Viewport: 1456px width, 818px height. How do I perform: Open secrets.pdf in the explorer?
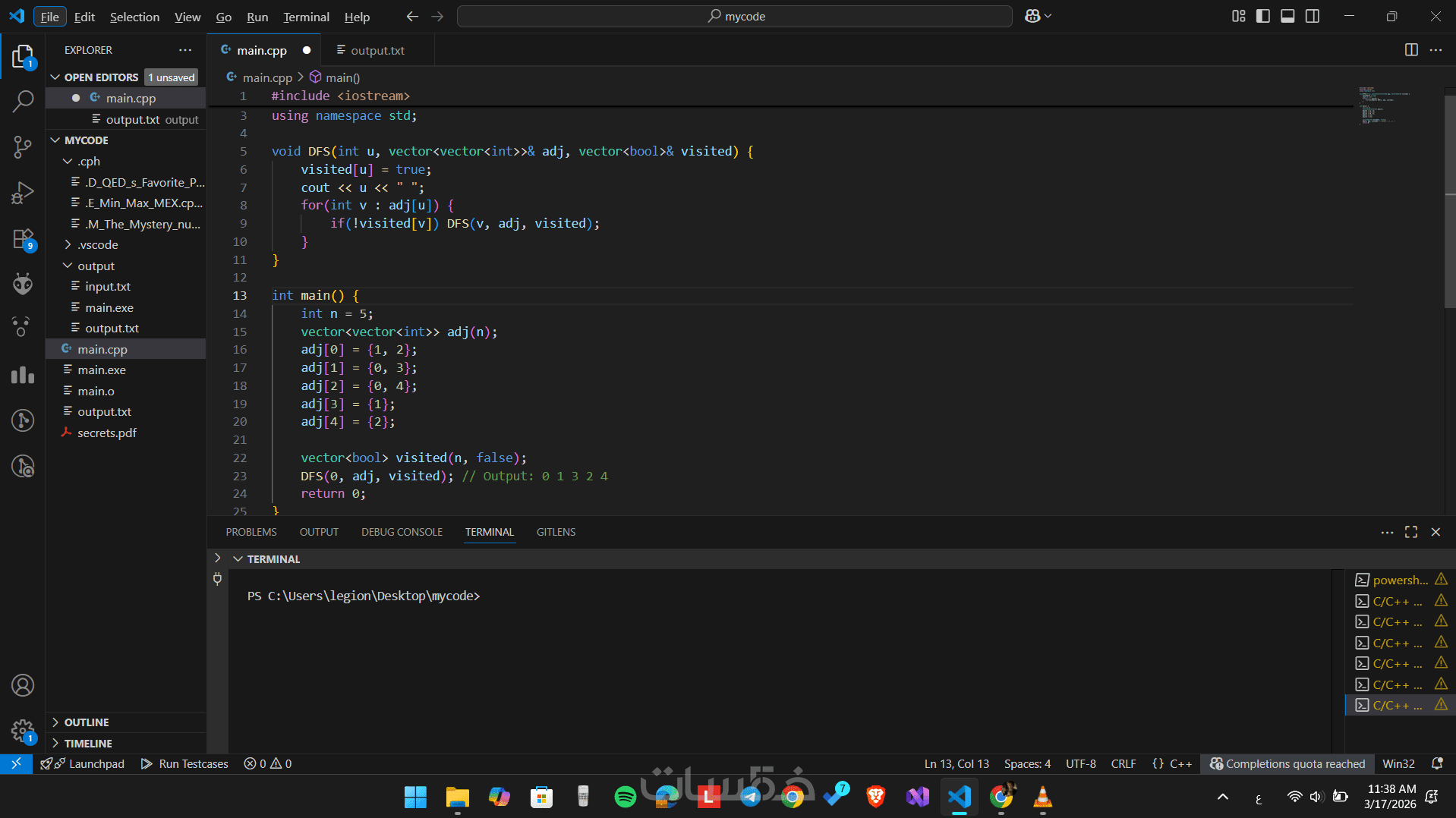pos(106,433)
